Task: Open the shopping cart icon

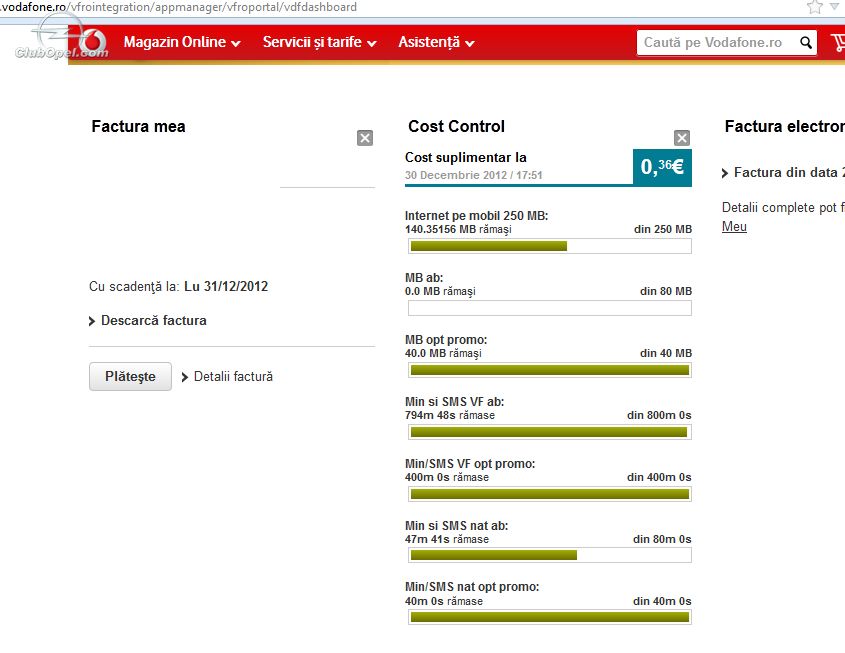Action: pos(838,43)
